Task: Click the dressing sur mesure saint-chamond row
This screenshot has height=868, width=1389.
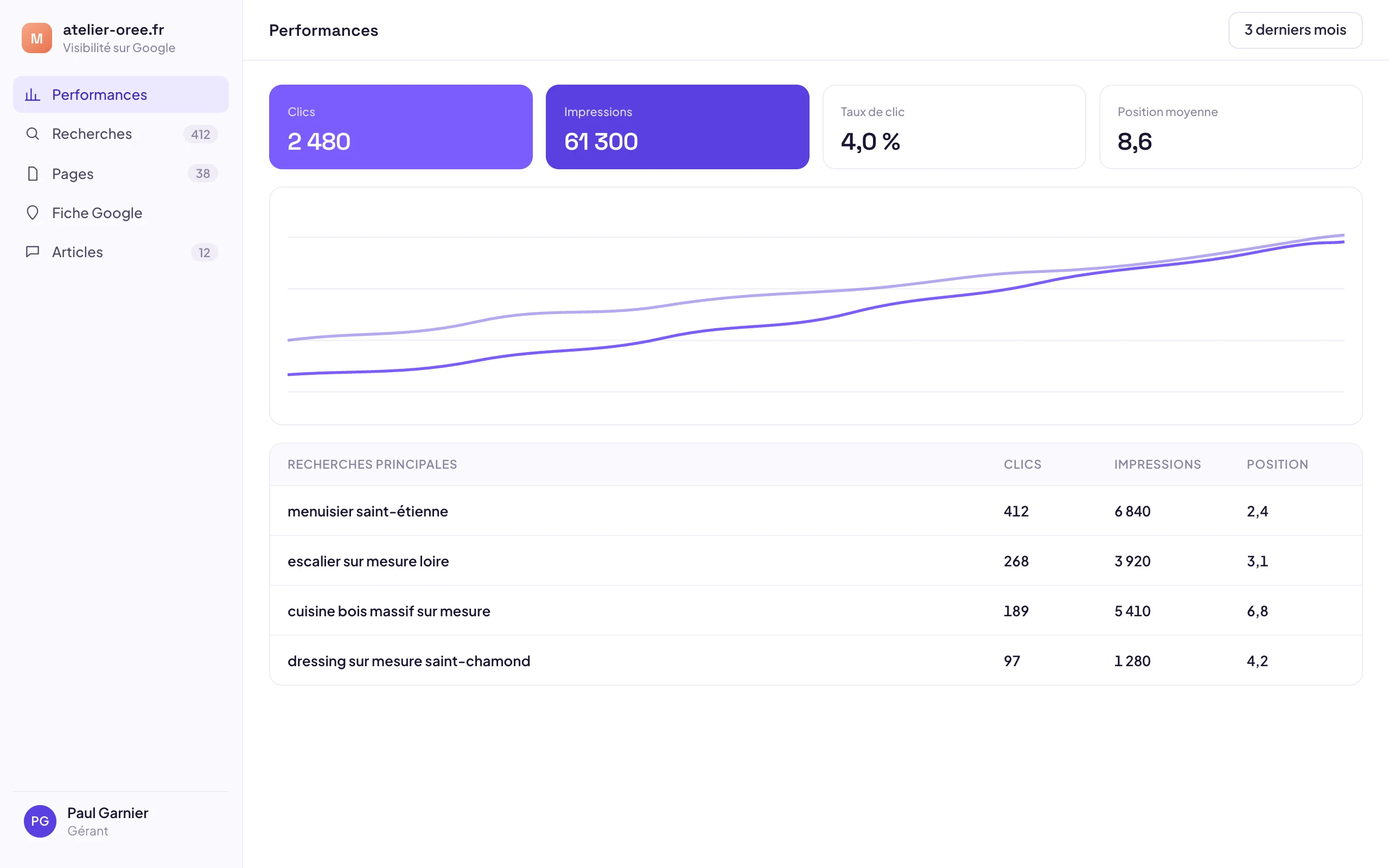Action: (815, 661)
